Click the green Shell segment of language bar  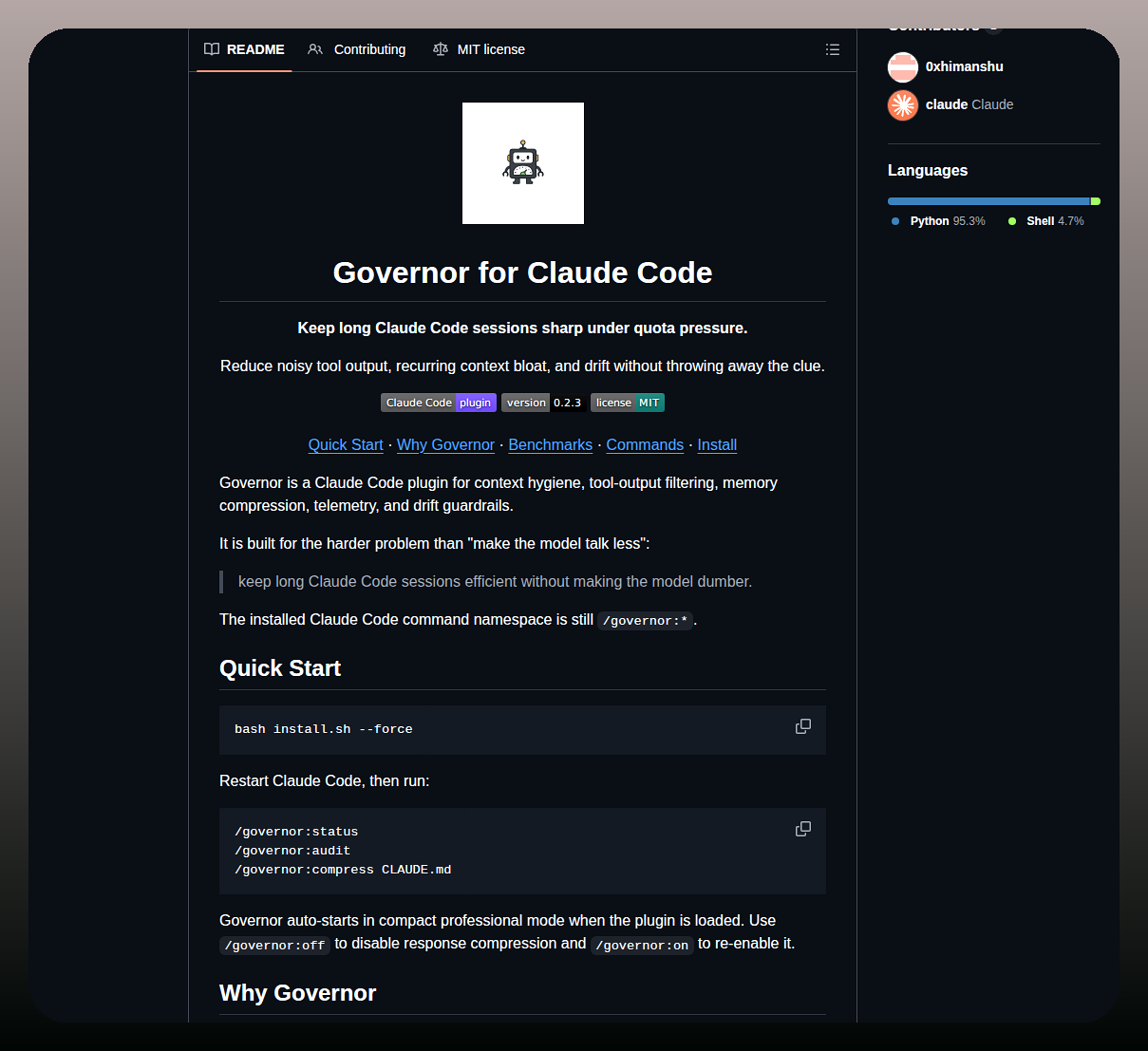(1096, 201)
